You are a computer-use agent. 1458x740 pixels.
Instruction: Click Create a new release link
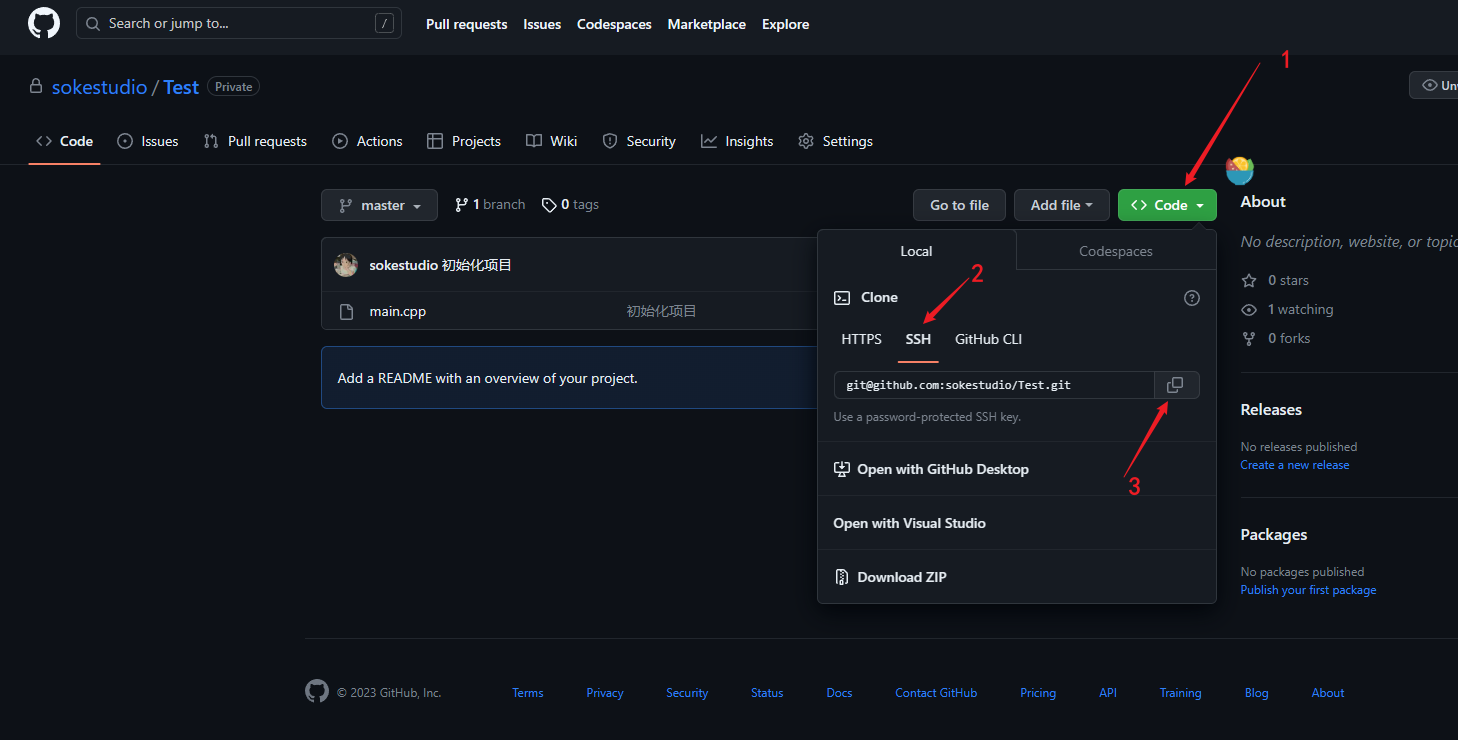[x=1294, y=465]
